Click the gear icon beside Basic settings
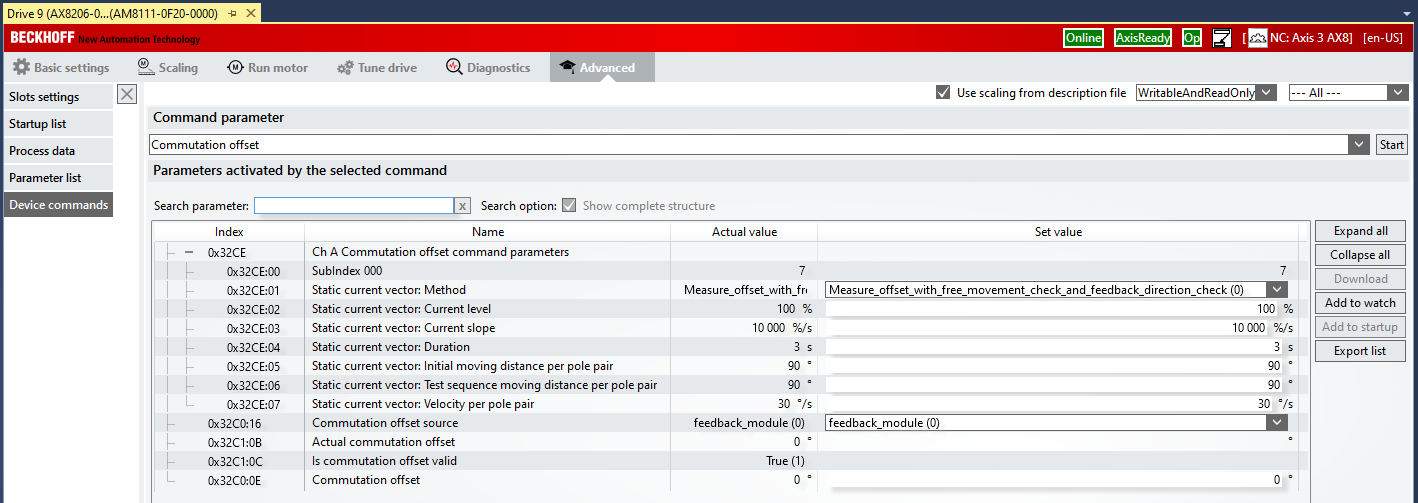The width and height of the screenshot is (1418, 503). [x=21, y=68]
